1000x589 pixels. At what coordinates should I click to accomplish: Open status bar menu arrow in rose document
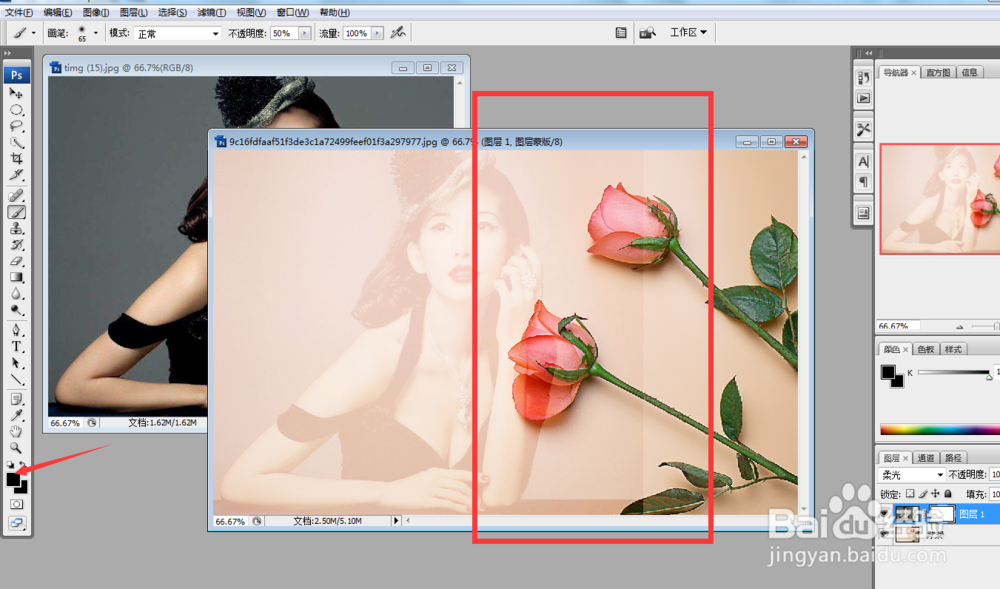tap(396, 521)
